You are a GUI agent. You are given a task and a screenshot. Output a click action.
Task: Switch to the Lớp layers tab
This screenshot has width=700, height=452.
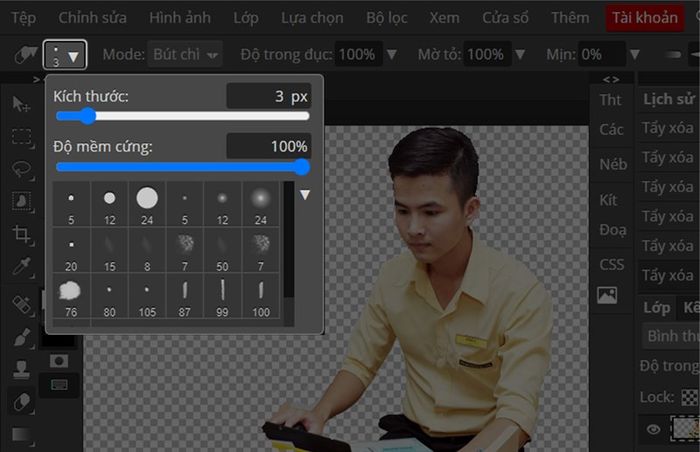click(657, 308)
